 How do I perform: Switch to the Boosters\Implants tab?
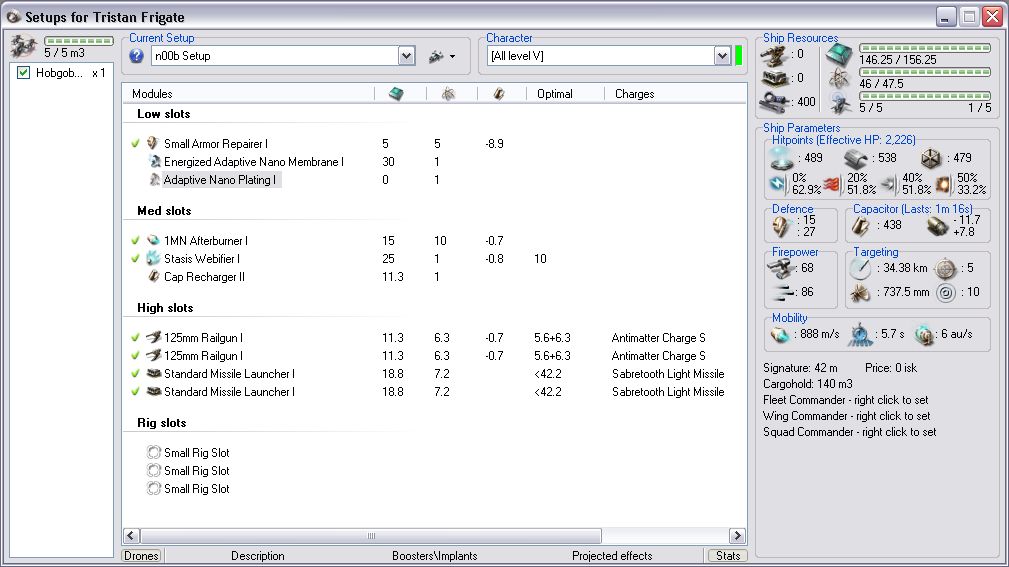coord(434,555)
